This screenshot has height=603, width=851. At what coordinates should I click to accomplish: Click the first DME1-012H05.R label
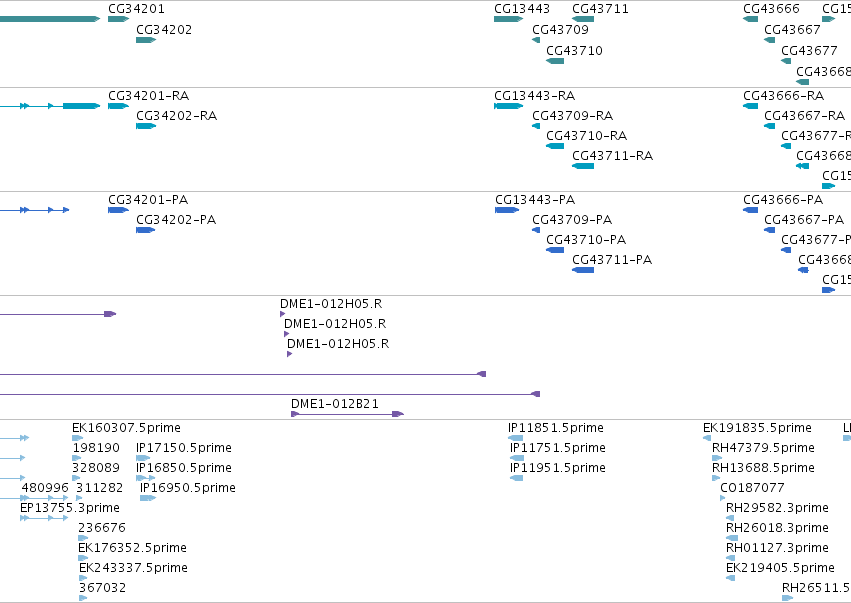coord(331,304)
